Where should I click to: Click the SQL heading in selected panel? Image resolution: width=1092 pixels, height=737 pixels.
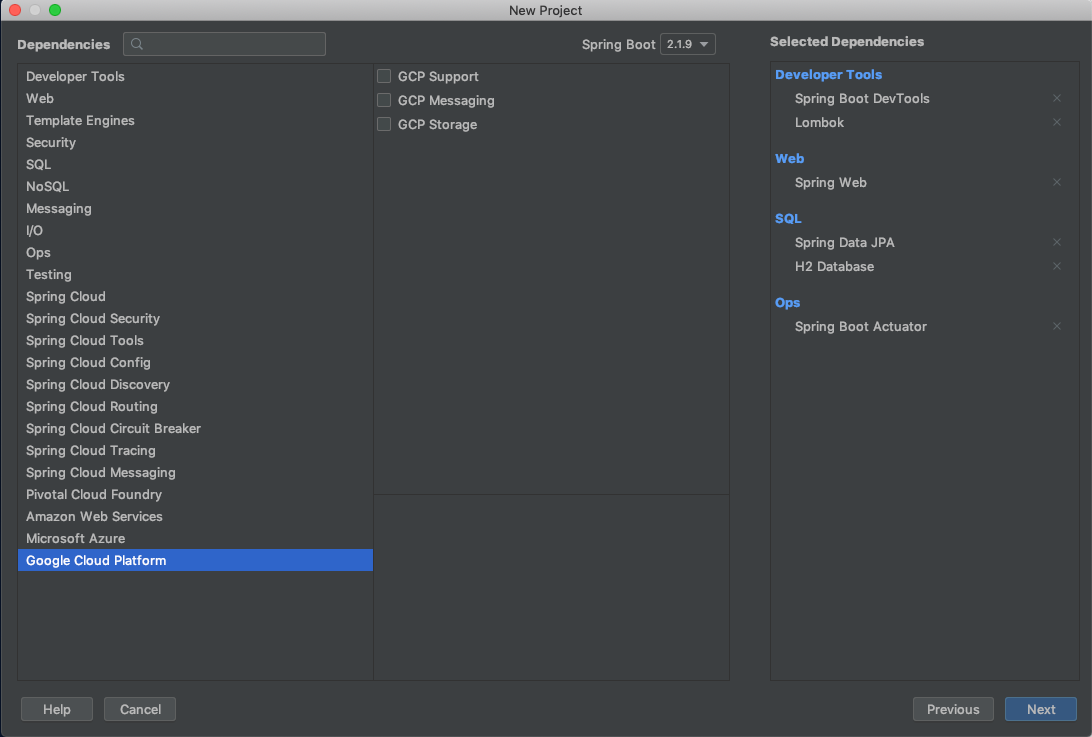click(x=788, y=218)
